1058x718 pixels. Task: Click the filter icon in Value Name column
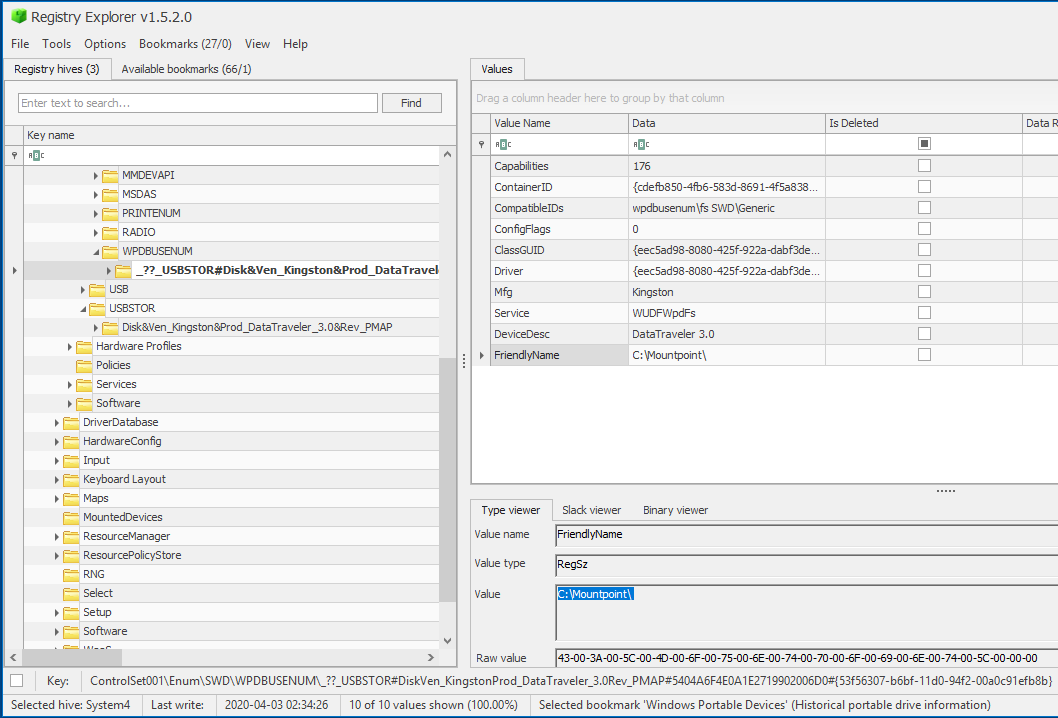click(502, 144)
